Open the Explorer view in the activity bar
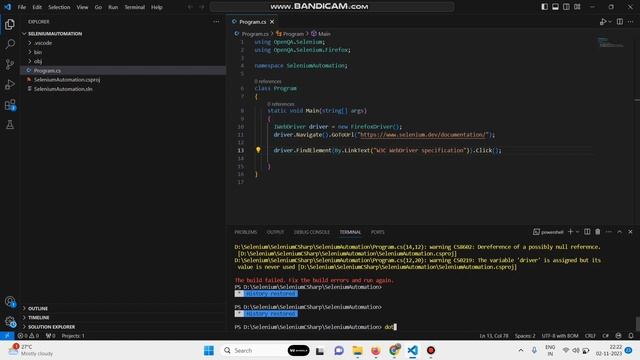The width and height of the screenshot is (640, 360). tap(10, 24)
